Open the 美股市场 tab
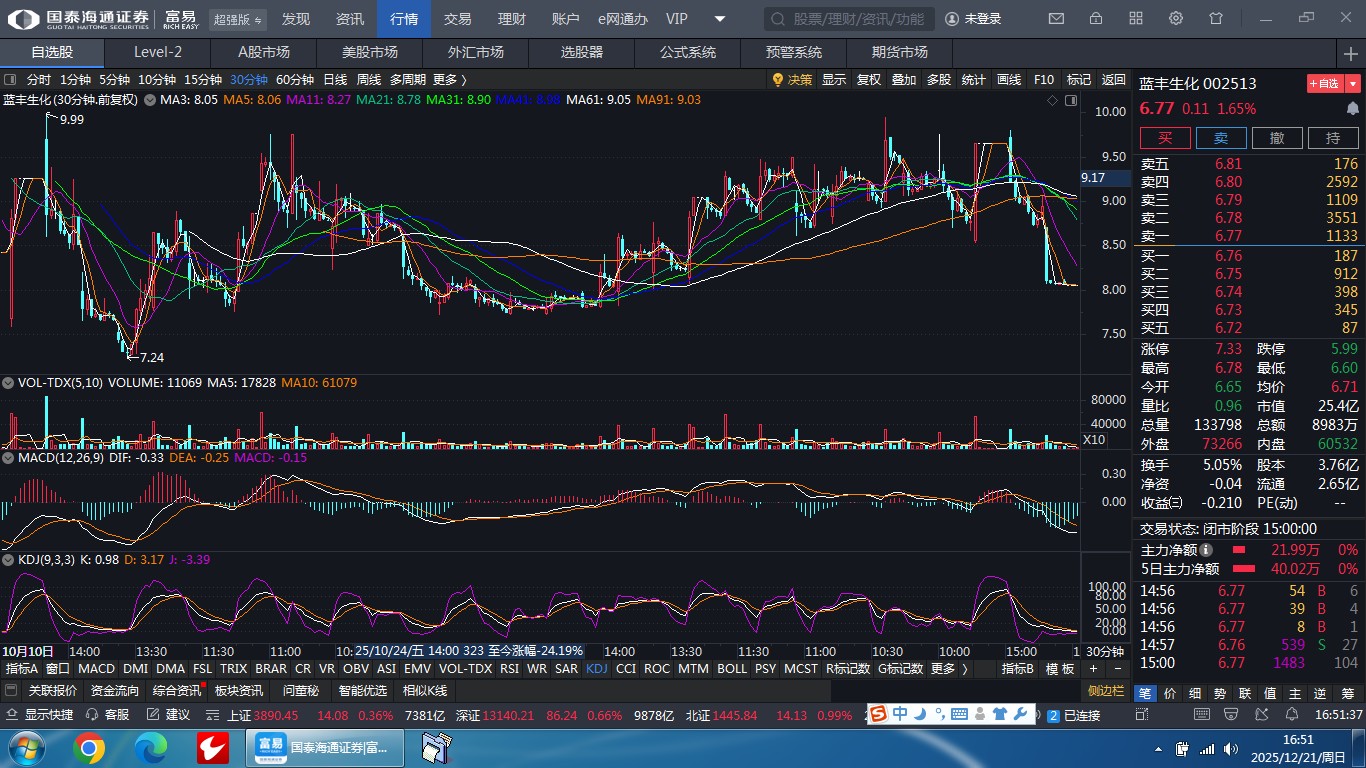 pos(369,53)
